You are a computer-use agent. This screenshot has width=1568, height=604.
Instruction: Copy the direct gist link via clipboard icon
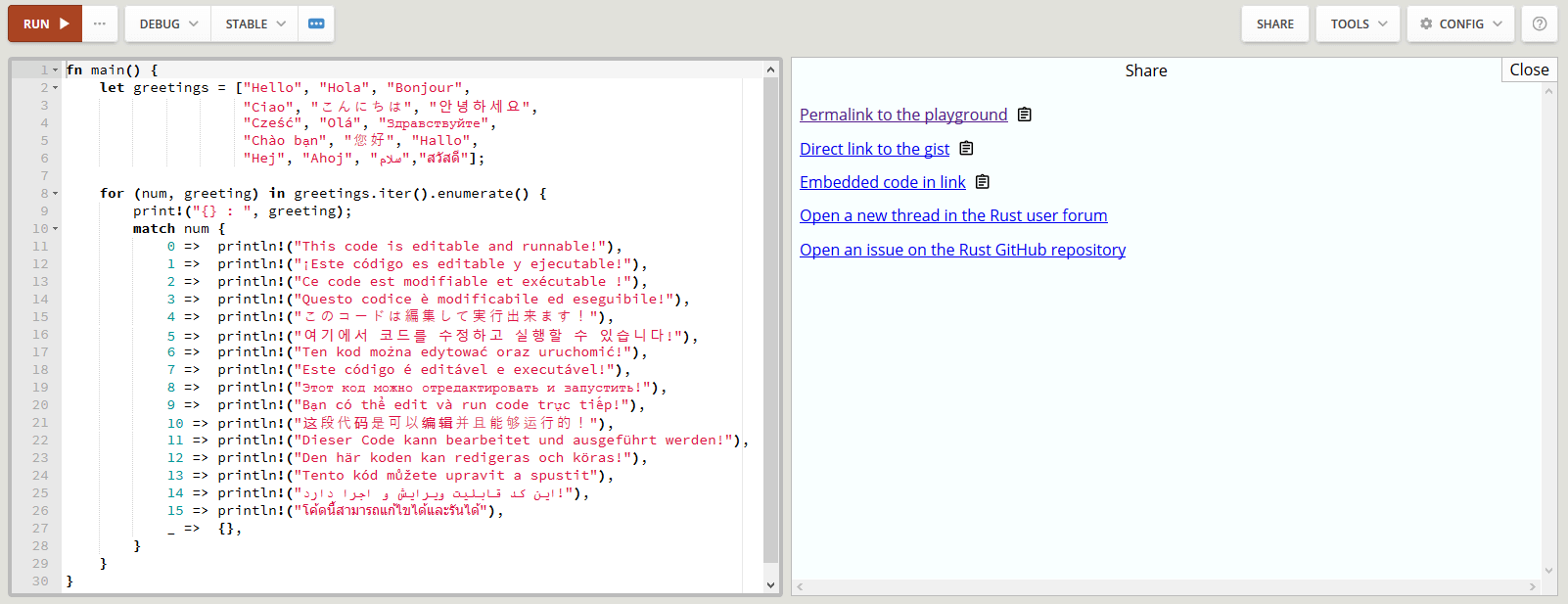pos(966,149)
